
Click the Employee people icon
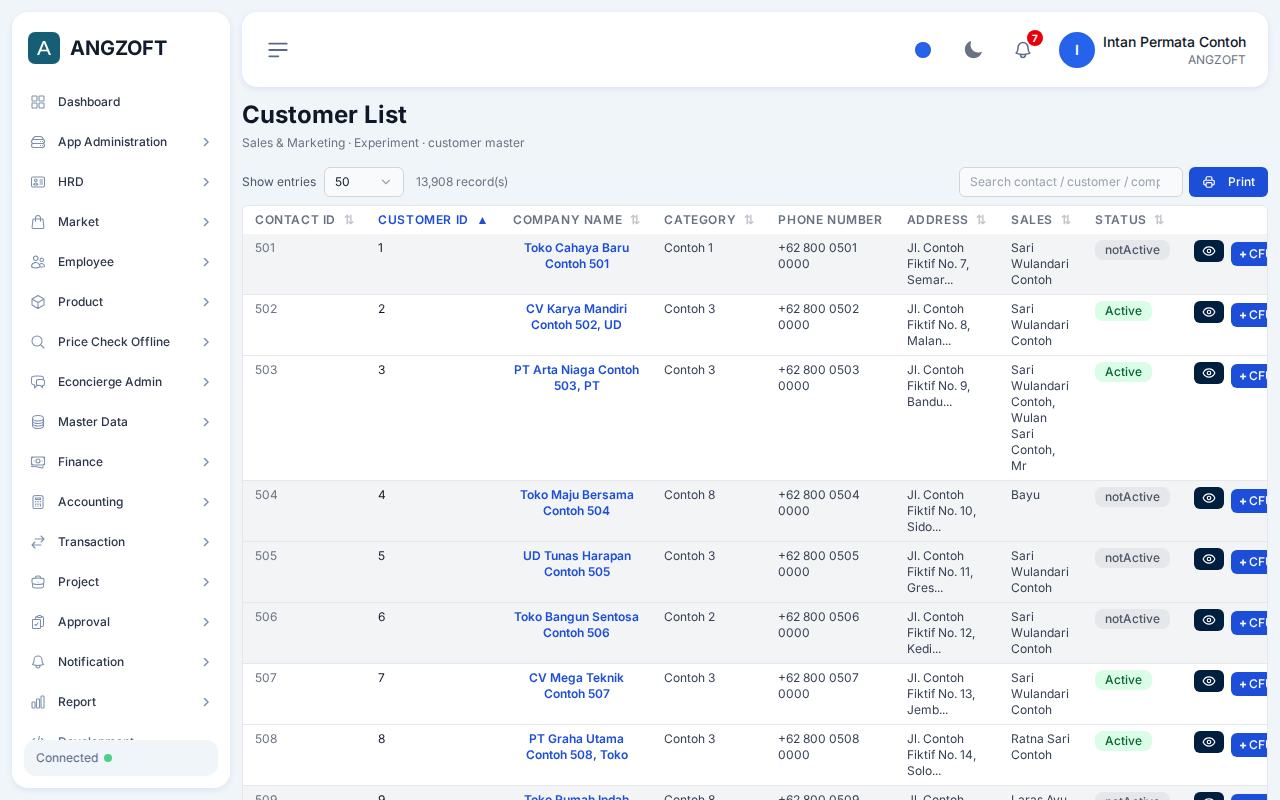tap(38, 262)
